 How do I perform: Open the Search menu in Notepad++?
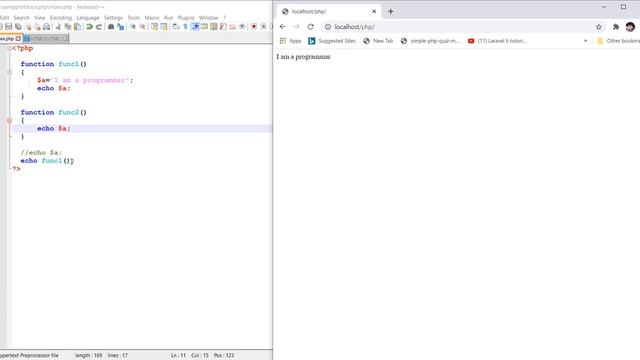coord(21,18)
